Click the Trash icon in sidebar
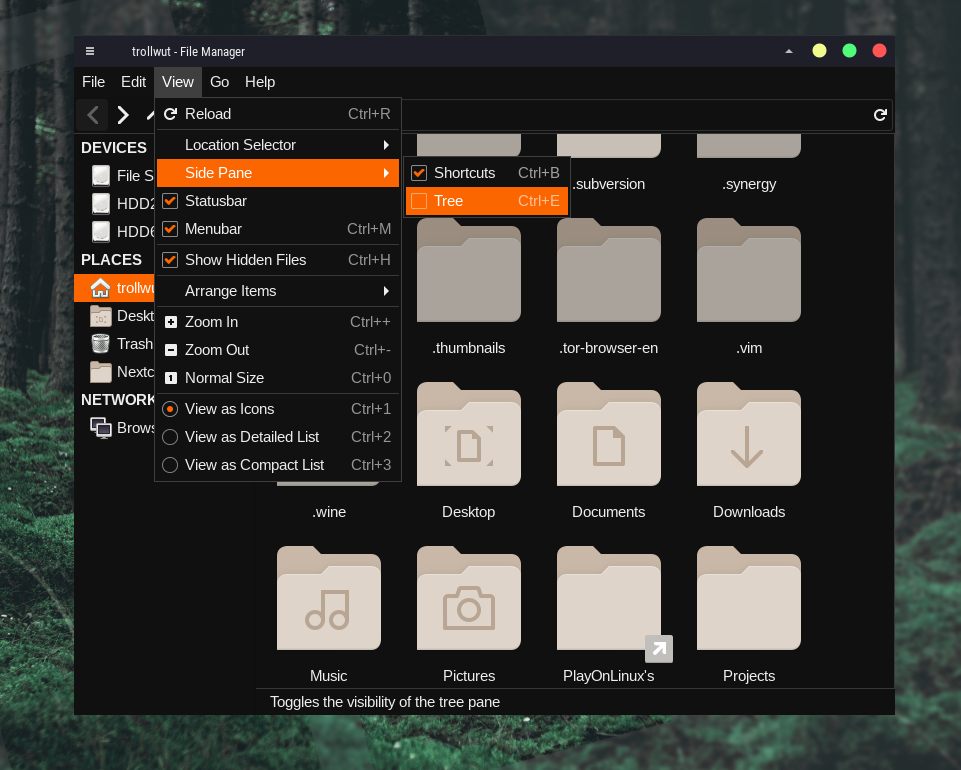961x770 pixels. tap(101, 344)
